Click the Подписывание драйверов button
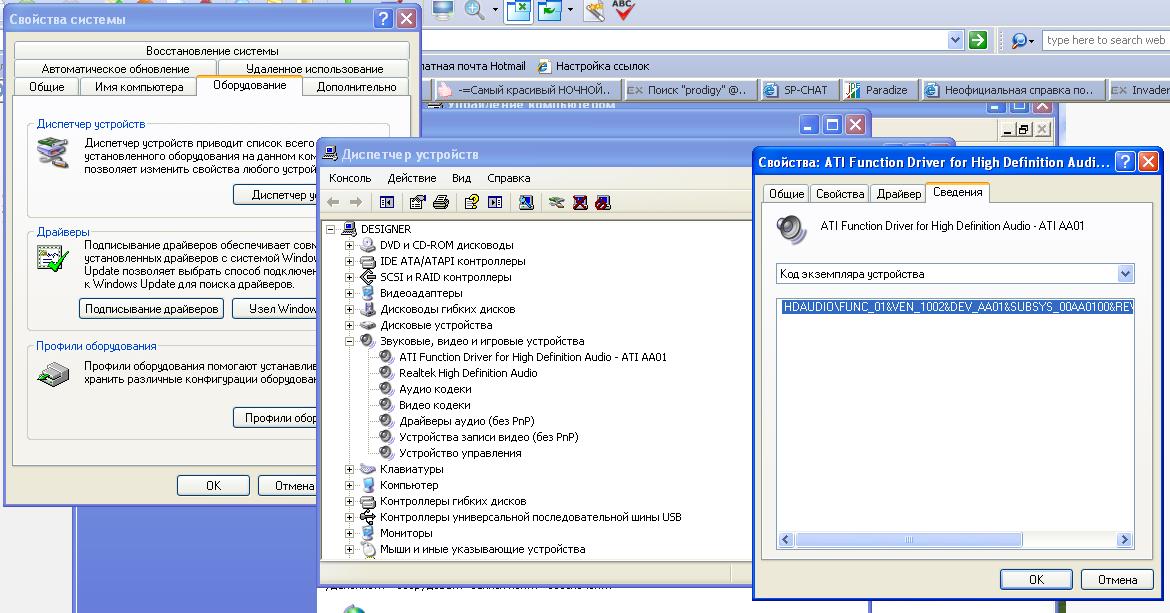 tap(151, 309)
